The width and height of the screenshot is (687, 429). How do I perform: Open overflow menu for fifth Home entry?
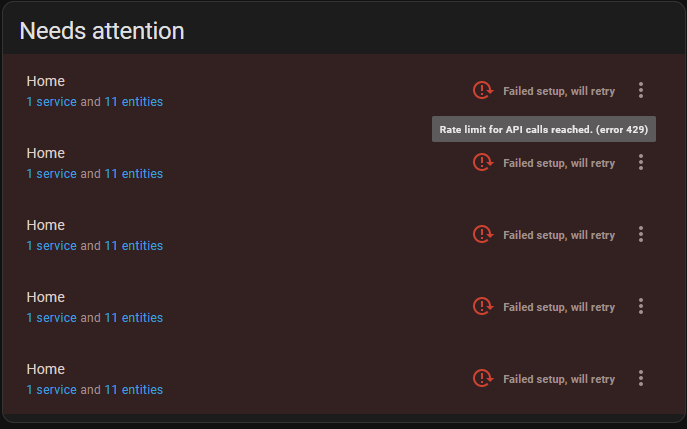(x=641, y=378)
